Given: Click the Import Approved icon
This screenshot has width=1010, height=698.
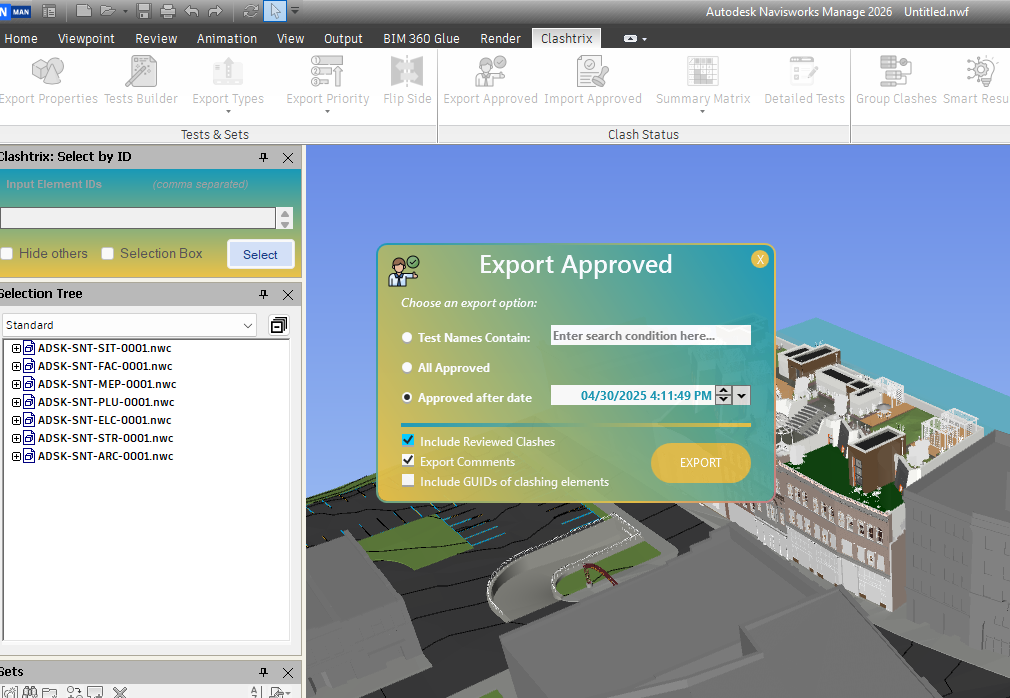Looking at the screenshot, I should click(593, 73).
